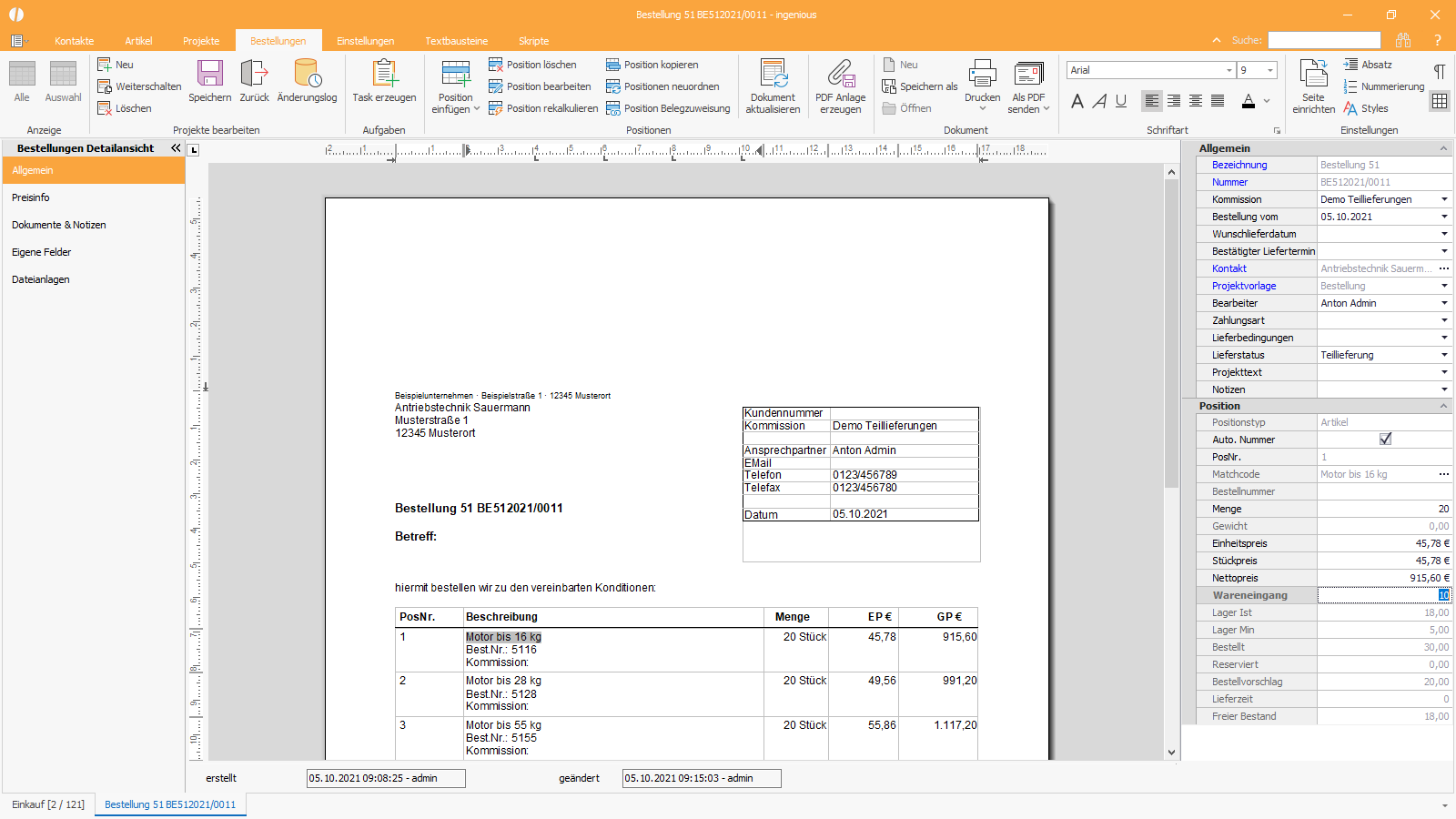Collapse the Allgemein properties section

1443,148
